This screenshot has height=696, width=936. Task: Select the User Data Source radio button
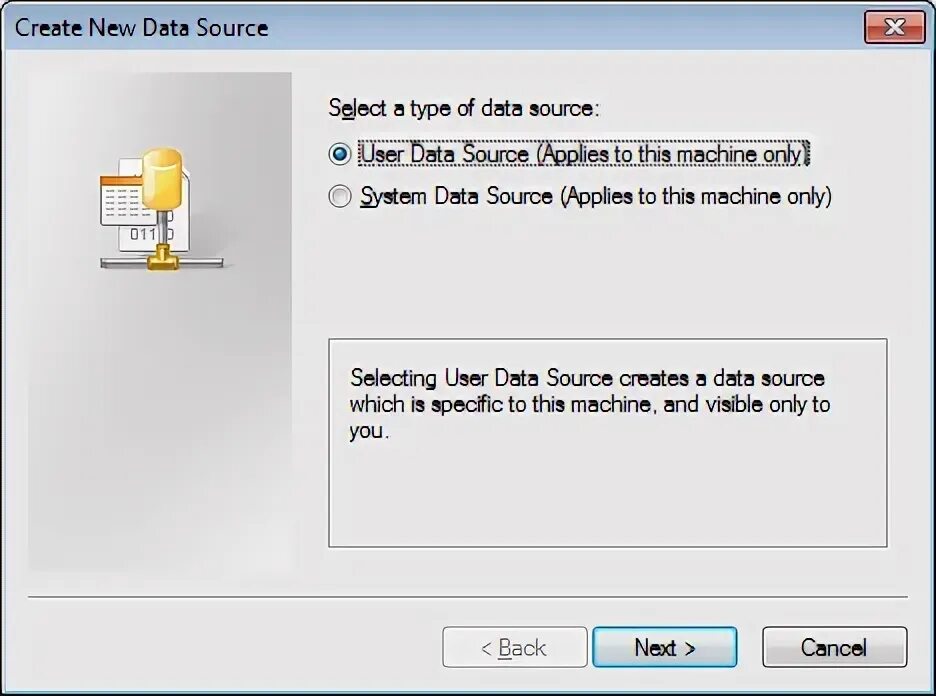341,154
